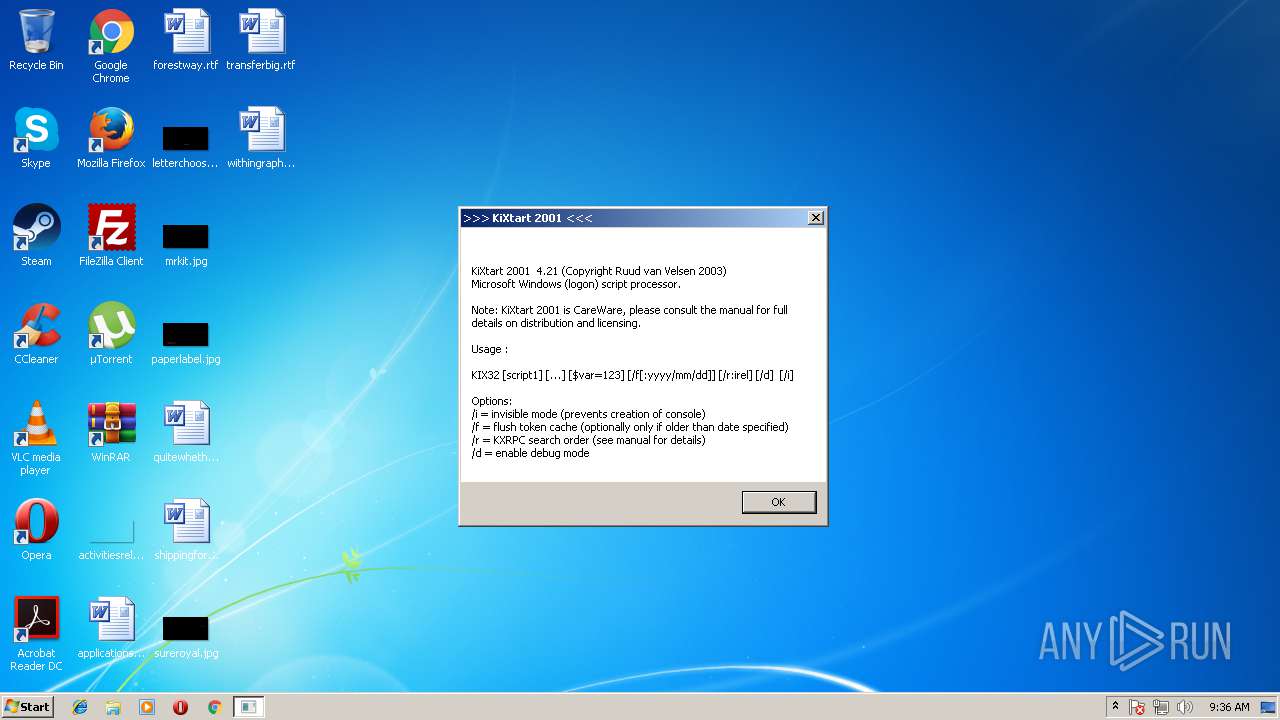The image size is (1280, 720).
Task: Select the VLC media player shortcut
Action: 36,438
